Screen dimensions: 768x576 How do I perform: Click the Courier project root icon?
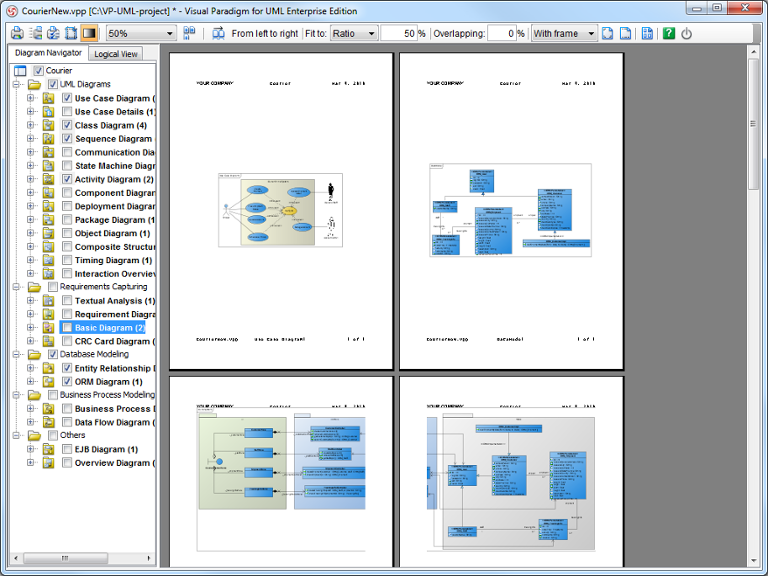point(20,71)
